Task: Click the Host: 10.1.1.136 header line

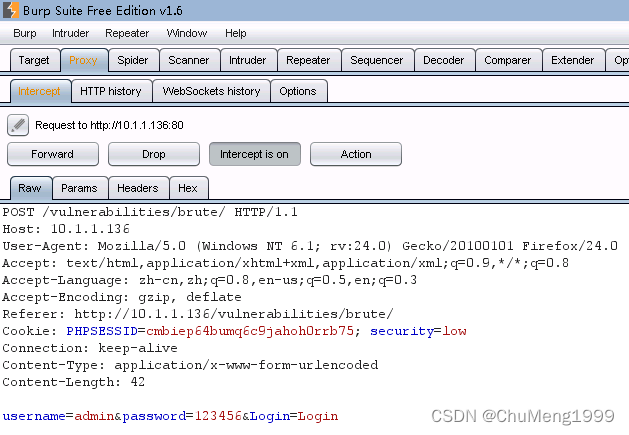Action: 66,229
